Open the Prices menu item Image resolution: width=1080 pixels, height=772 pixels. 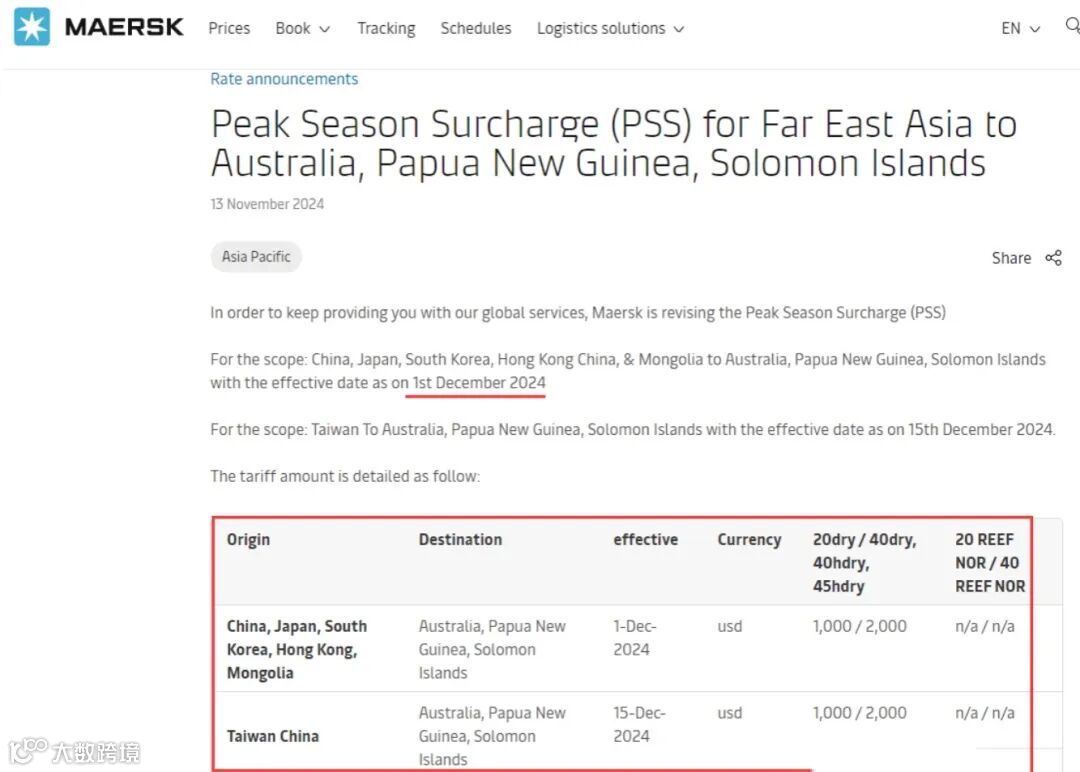(229, 28)
